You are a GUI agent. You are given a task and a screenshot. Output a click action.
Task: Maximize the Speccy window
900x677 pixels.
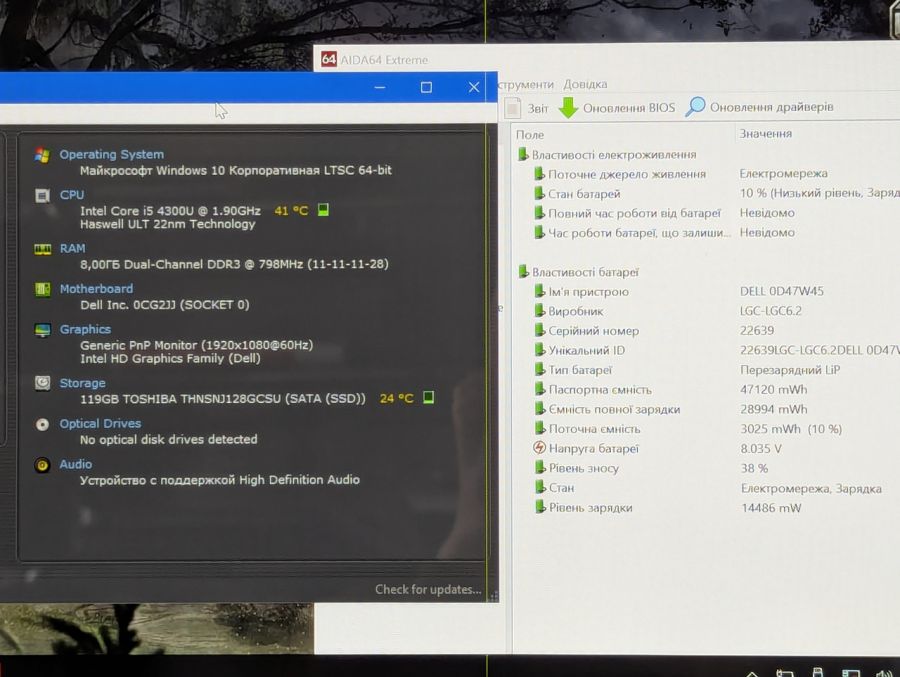[x=426, y=87]
